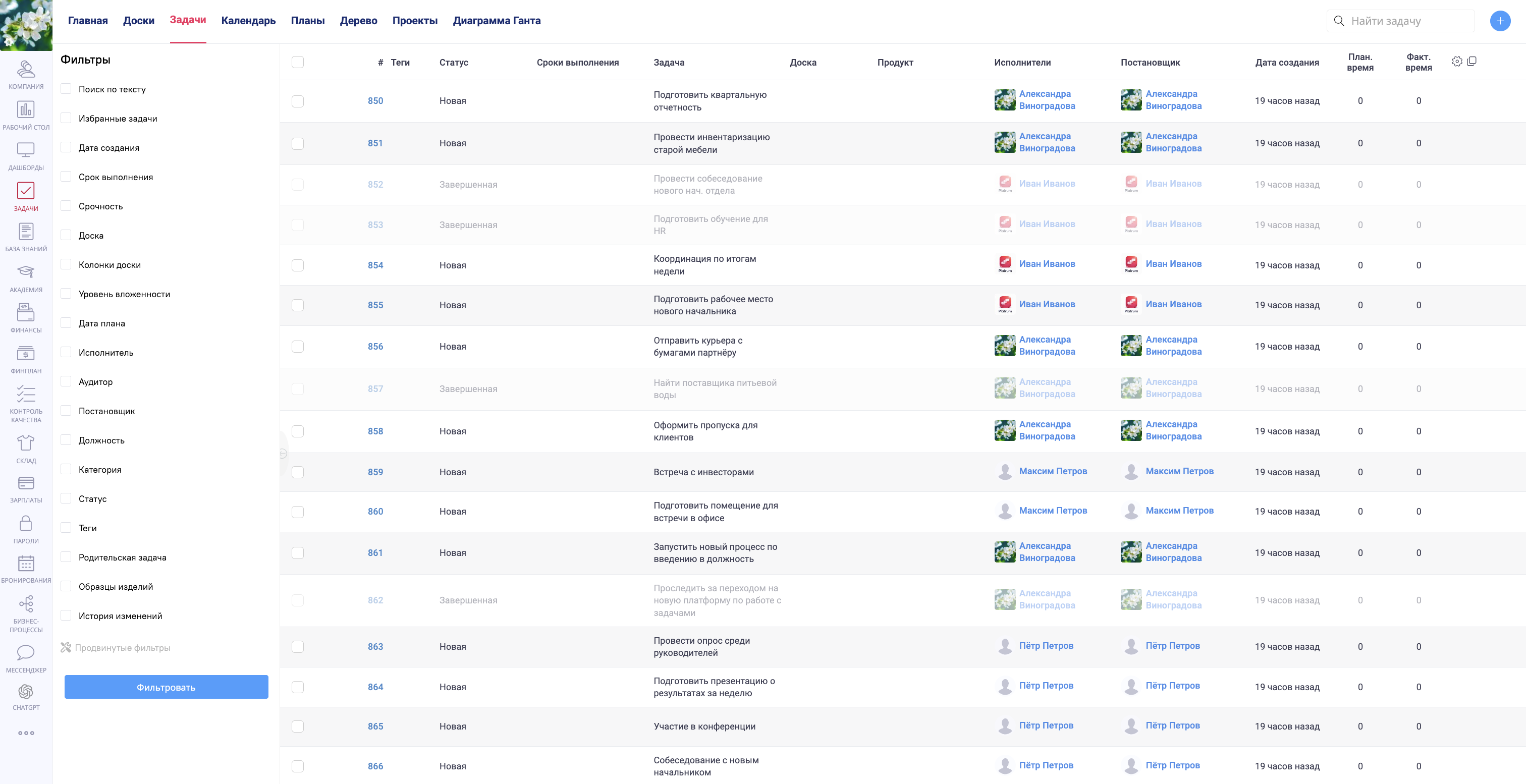Tick the checkbox for task 850

click(x=297, y=101)
